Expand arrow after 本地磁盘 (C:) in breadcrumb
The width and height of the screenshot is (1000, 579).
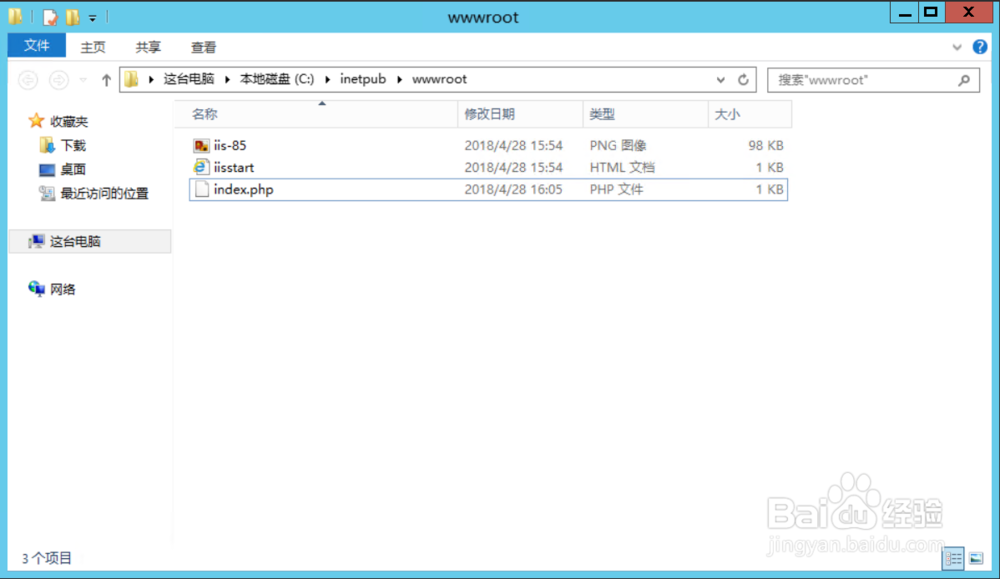327,79
